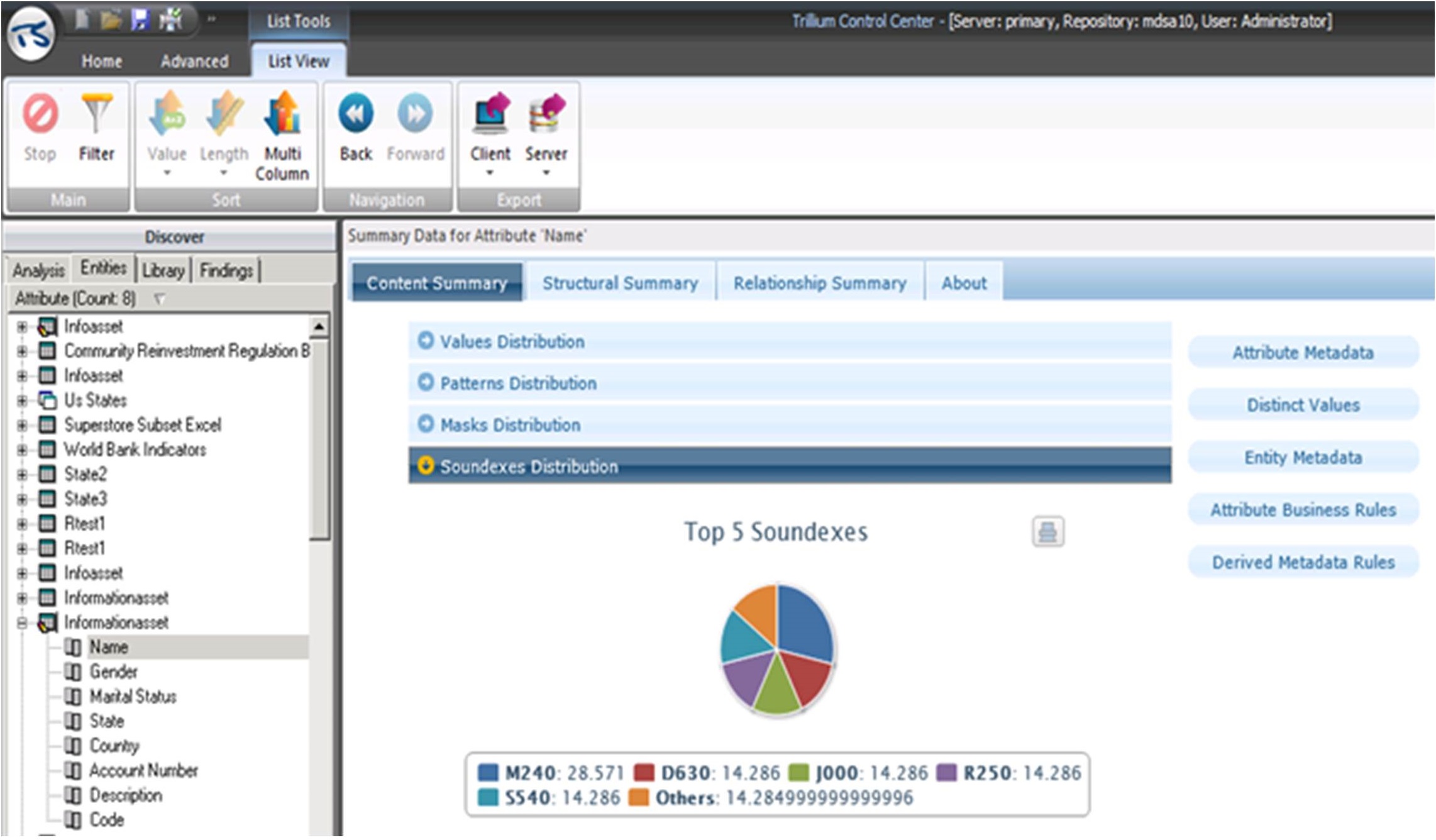
Task: Switch to the Analysis tab in Discover
Action: 38,270
